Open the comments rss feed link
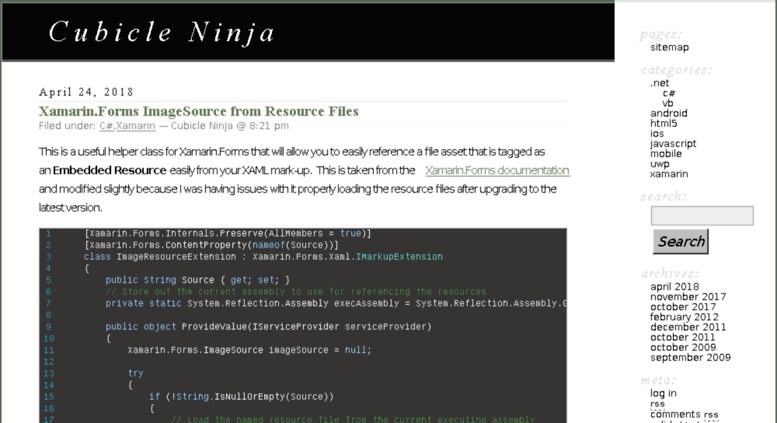The image size is (777, 423). (684, 414)
